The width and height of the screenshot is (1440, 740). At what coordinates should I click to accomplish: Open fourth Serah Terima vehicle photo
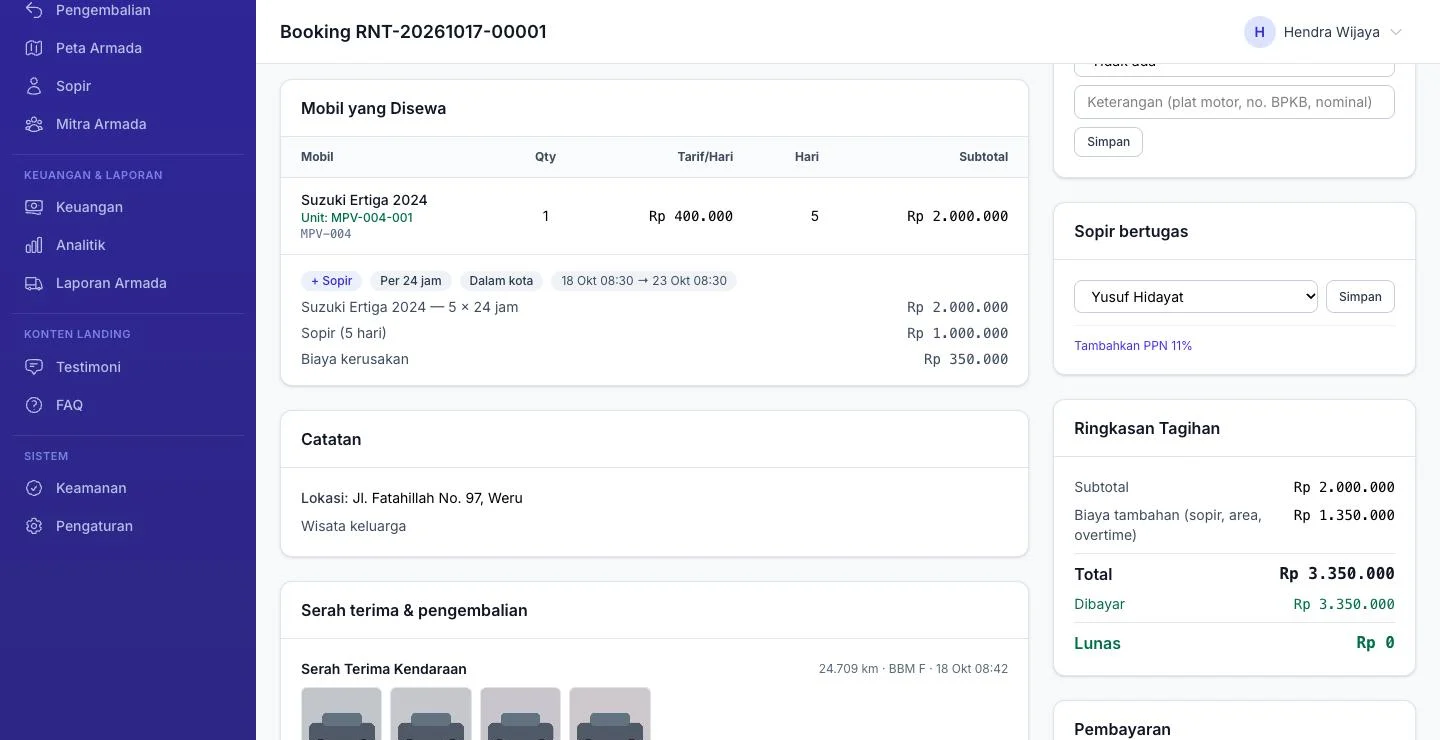click(x=610, y=714)
